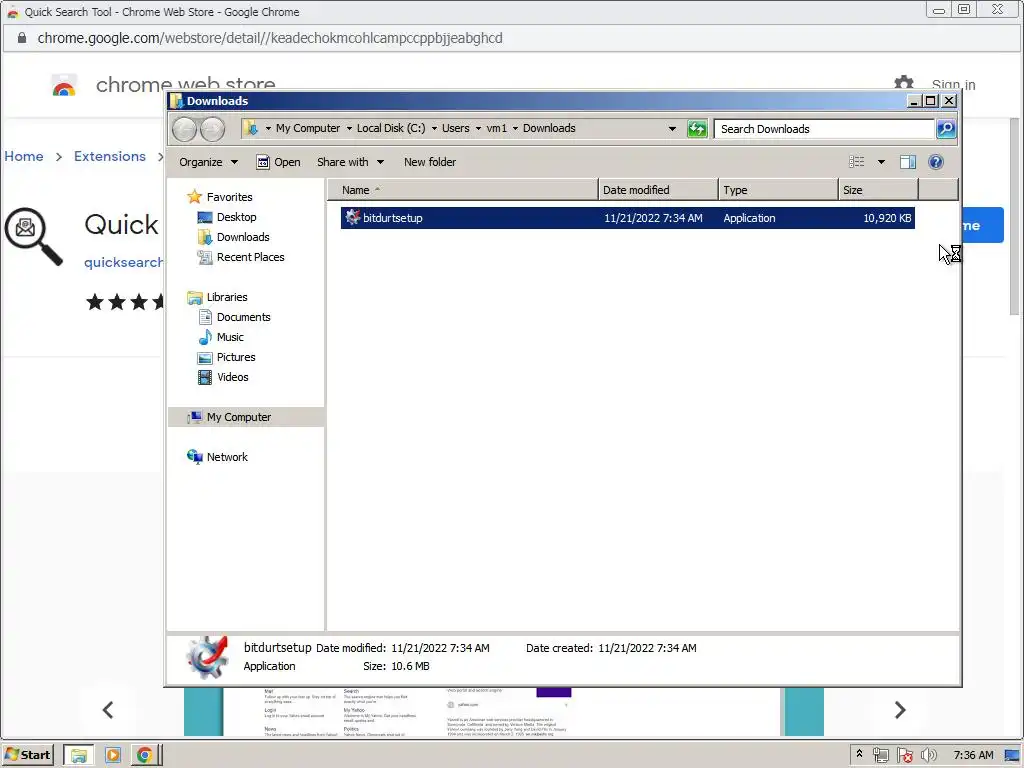Click the Chrome address bar URL
The image size is (1024, 768).
click(x=270, y=38)
